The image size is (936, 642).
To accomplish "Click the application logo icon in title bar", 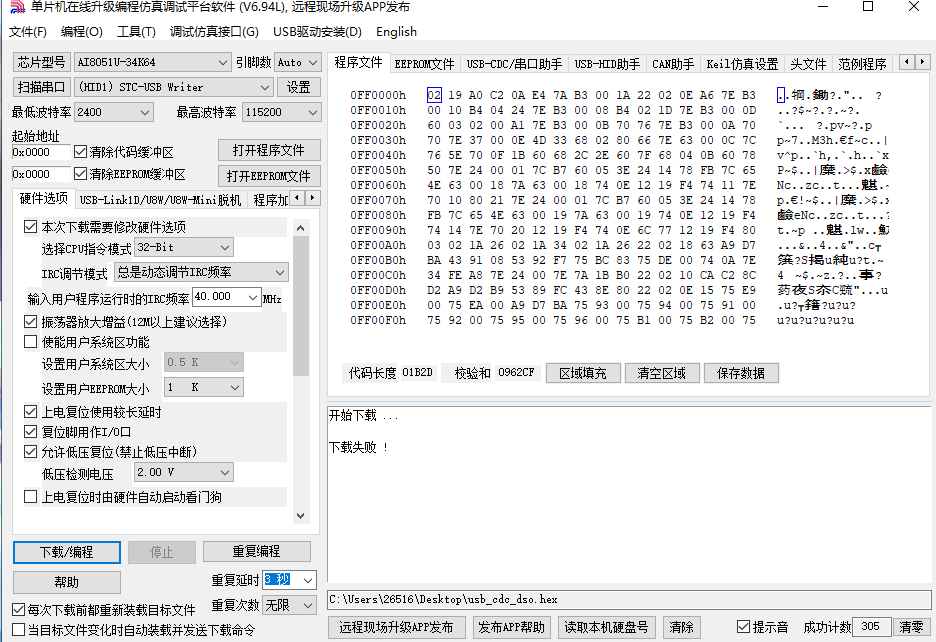I will pyautogui.click(x=18, y=7).
